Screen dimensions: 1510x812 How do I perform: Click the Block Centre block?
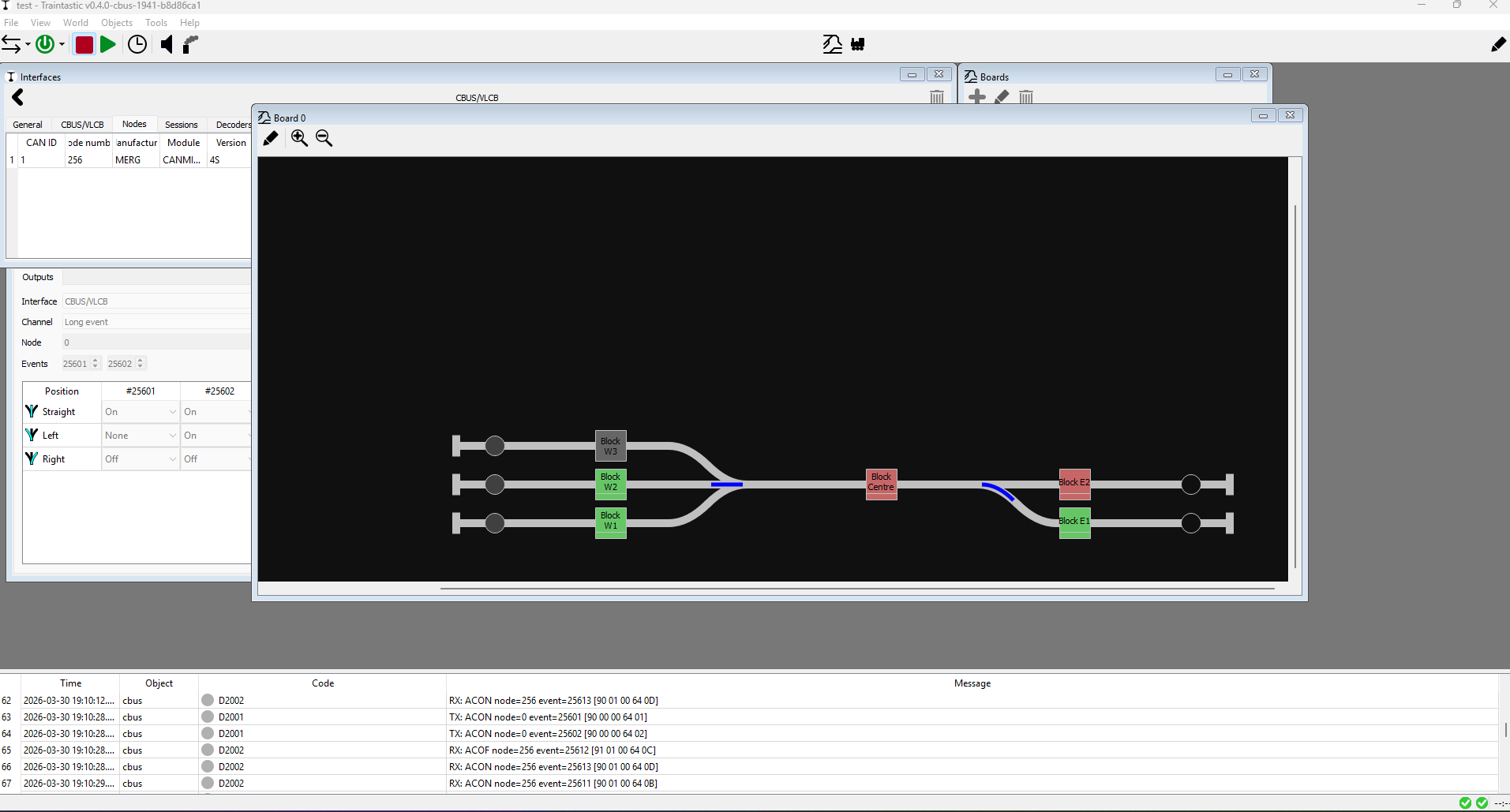point(881,483)
